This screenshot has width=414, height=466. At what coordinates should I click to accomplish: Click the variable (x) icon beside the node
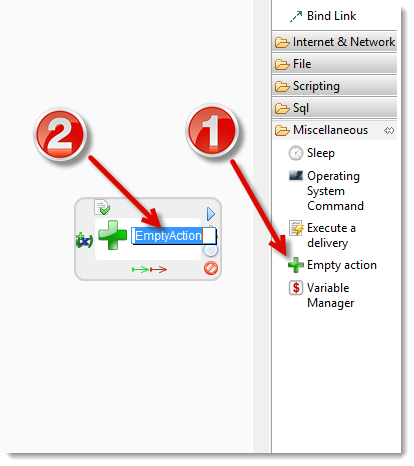click(84, 240)
